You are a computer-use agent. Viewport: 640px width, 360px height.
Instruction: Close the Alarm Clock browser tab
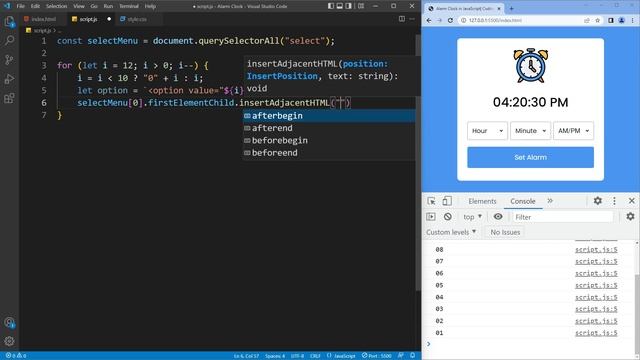[x=499, y=9]
